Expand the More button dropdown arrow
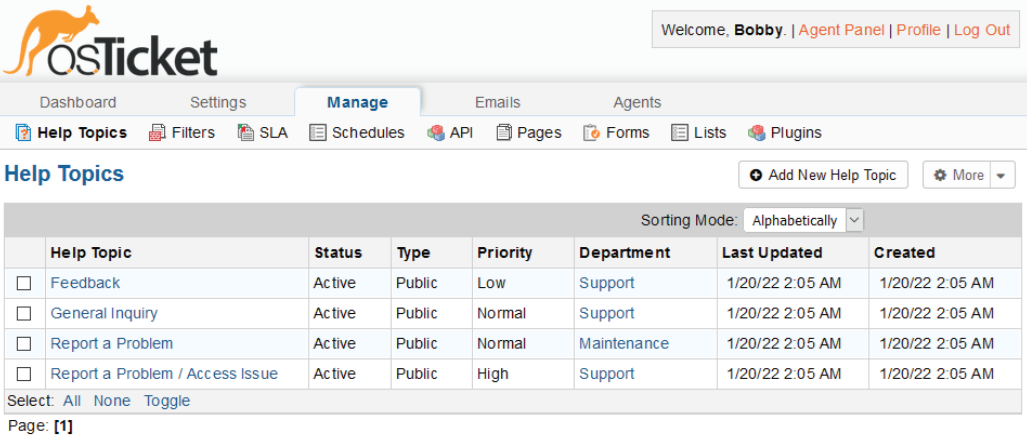 click(1001, 175)
